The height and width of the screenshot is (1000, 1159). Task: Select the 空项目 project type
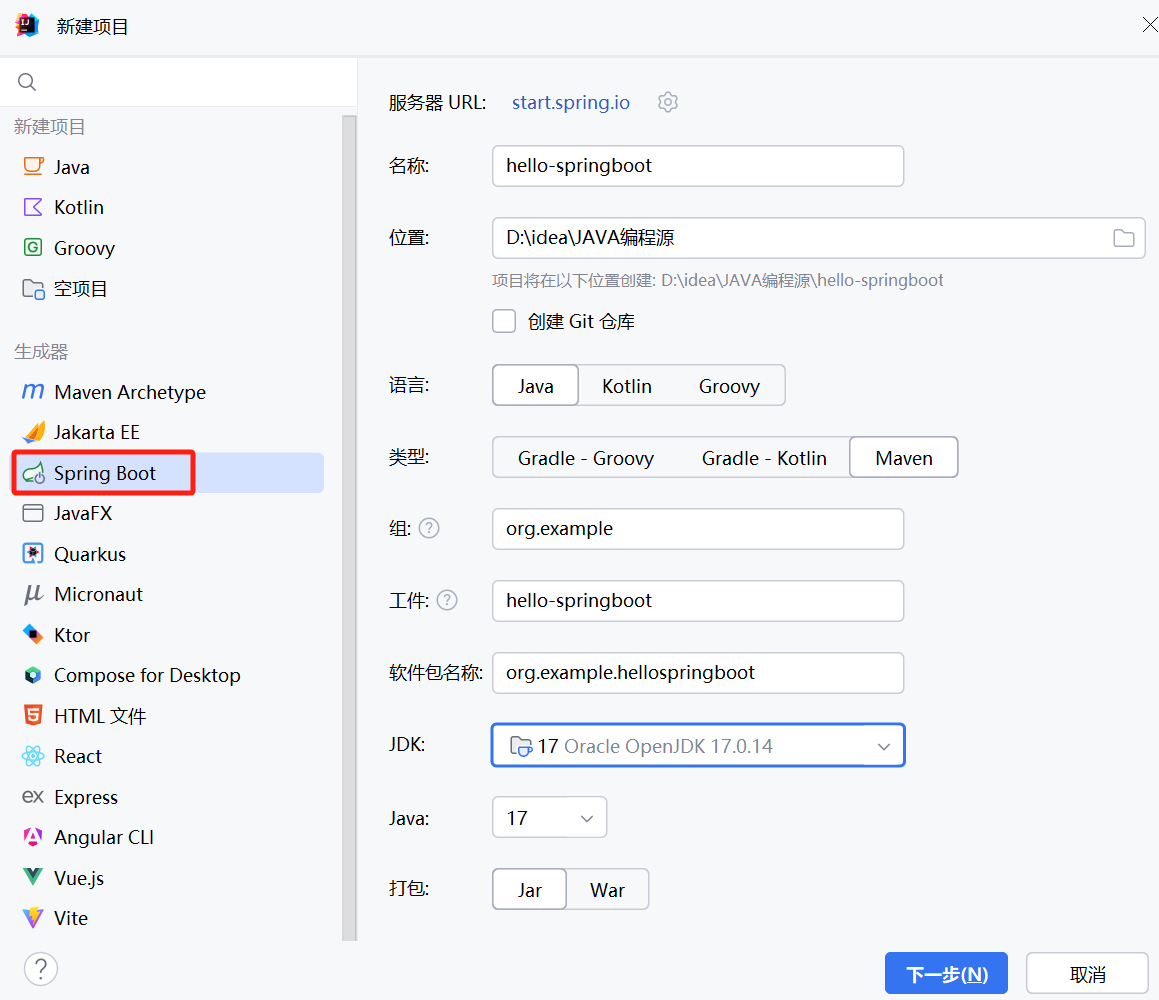point(80,289)
